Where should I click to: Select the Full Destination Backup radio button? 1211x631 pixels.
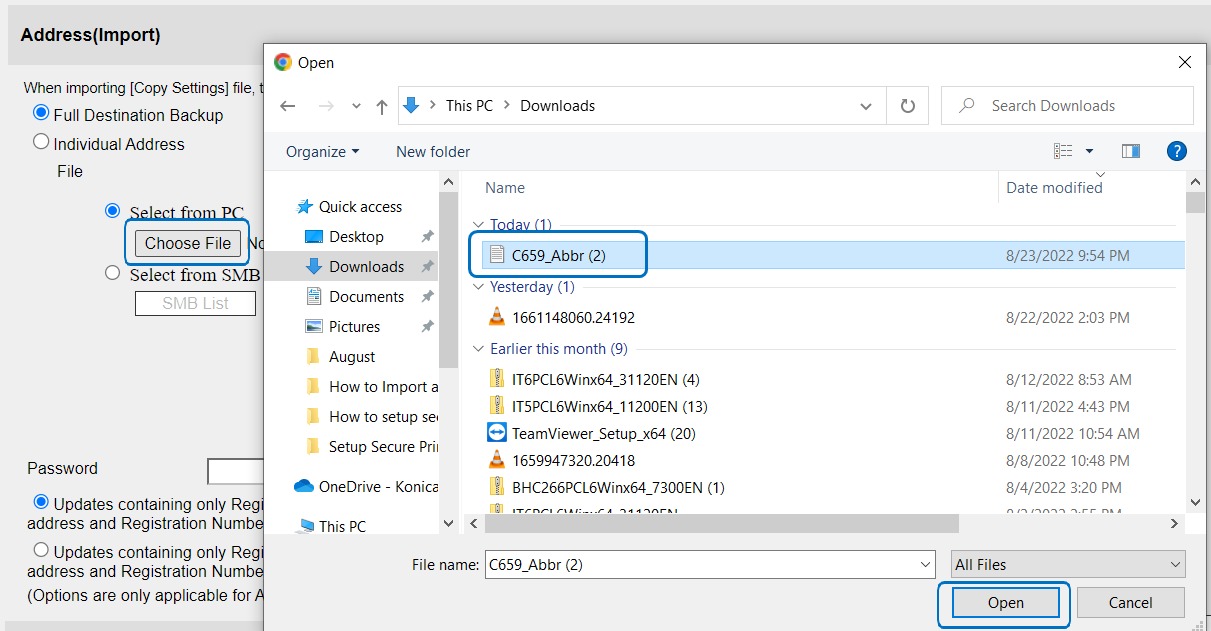(x=41, y=114)
